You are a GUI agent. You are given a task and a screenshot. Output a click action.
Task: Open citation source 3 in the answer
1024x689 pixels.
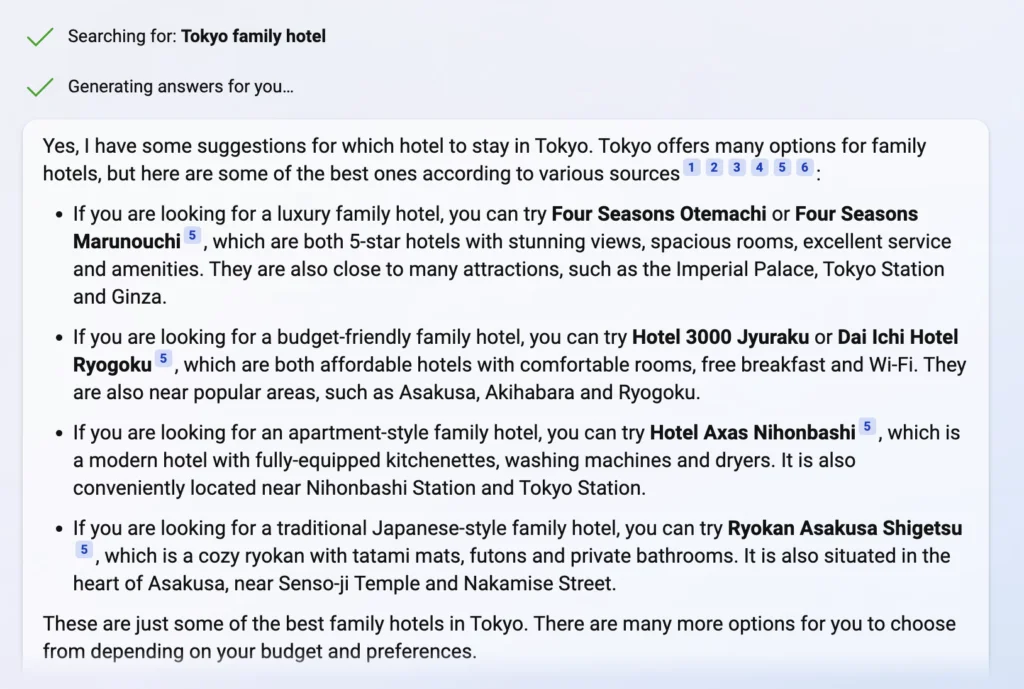pos(736,168)
